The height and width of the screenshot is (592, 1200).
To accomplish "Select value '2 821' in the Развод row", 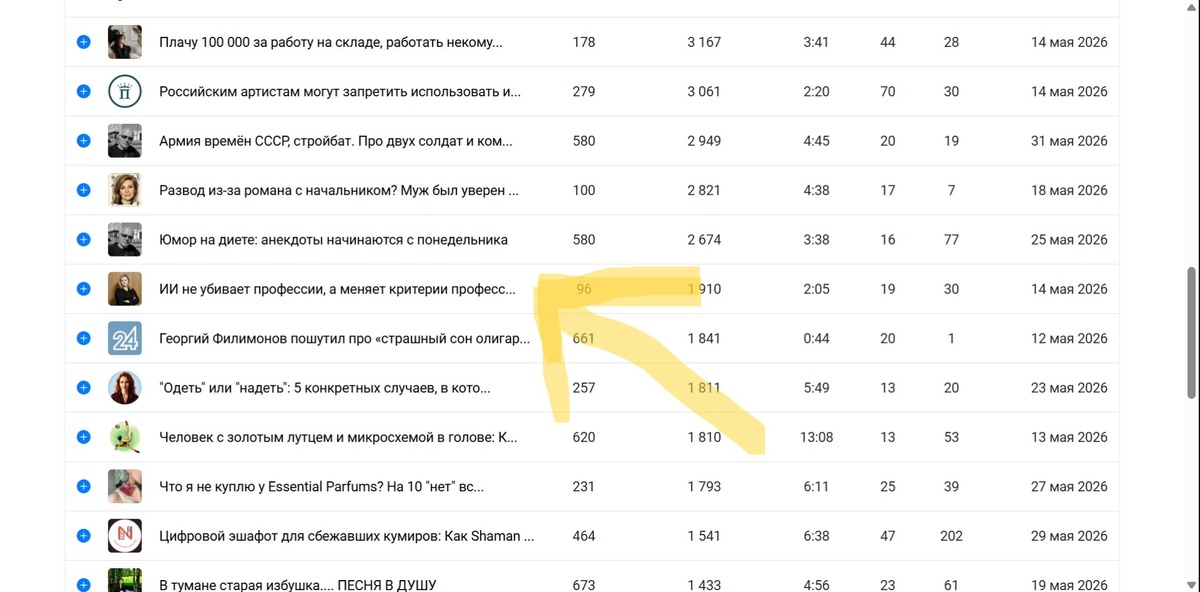I will pos(704,190).
